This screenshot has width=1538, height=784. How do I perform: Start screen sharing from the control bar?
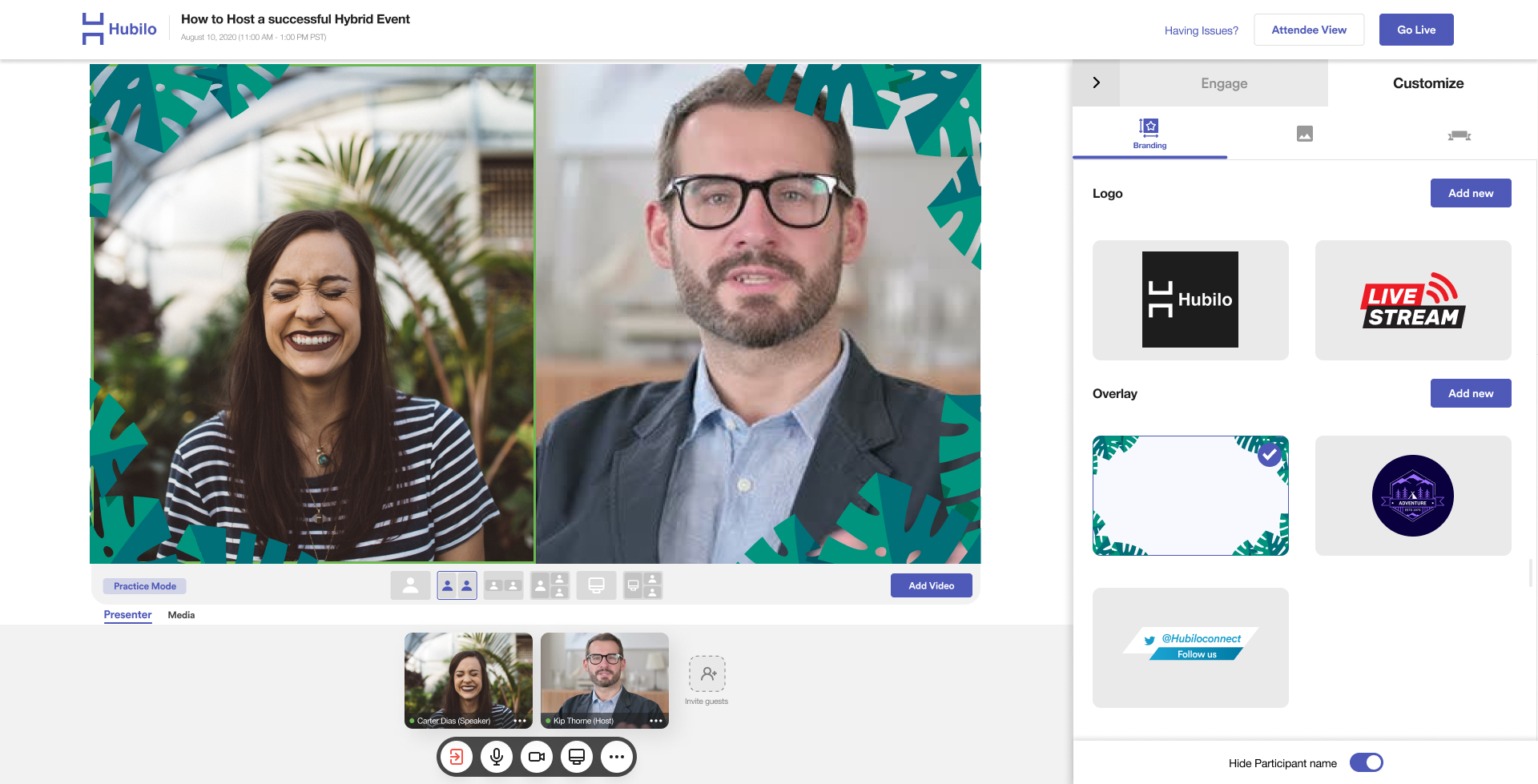[577, 757]
